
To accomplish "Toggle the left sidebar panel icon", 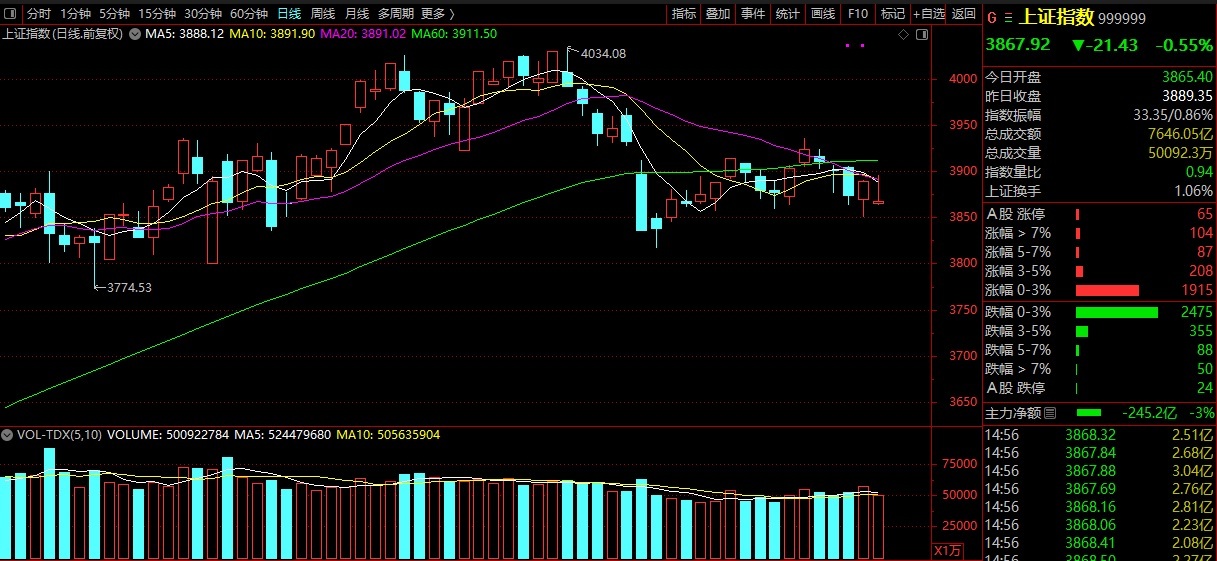I will (10, 14).
